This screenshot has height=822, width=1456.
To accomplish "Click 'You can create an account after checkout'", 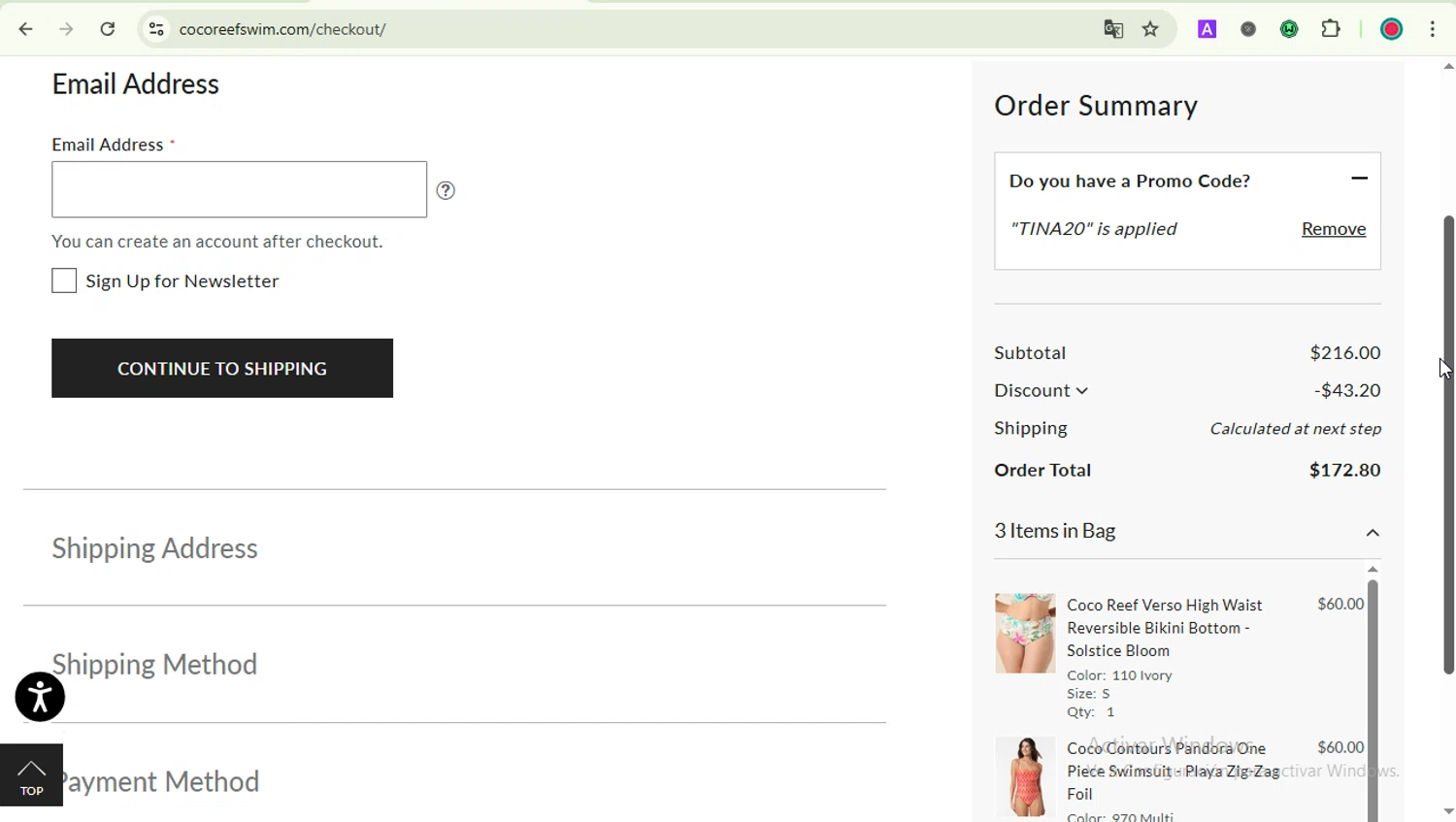I will pyautogui.click(x=217, y=242).
